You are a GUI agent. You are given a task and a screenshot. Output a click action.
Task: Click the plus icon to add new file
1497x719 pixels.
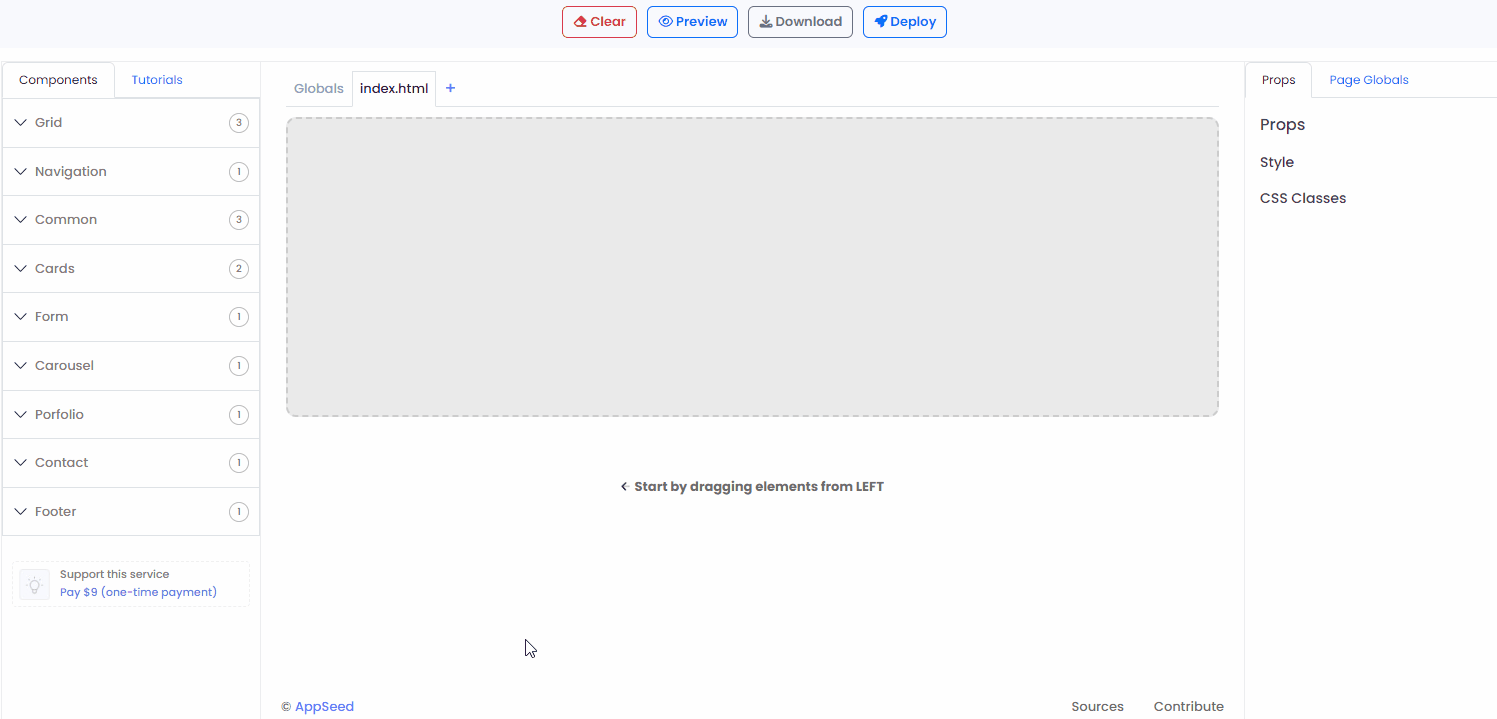coord(450,88)
